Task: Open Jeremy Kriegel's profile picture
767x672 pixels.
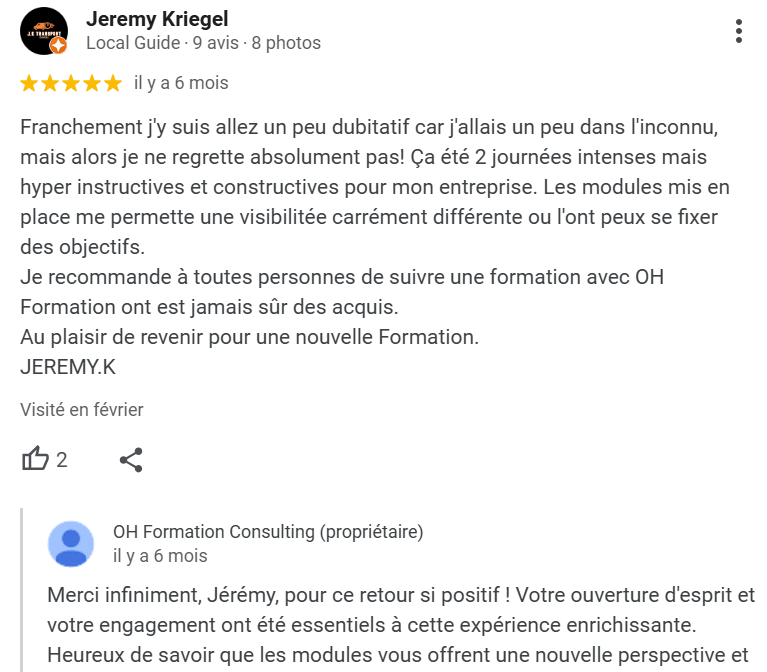Action: pyautogui.click(x=44, y=31)
